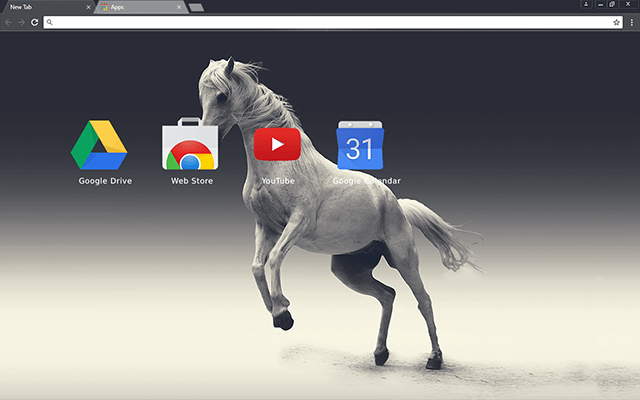The image size is (640, 400).
Task: Click the YouTube label text
Action: pyautogui.click(x=278, y=181)
